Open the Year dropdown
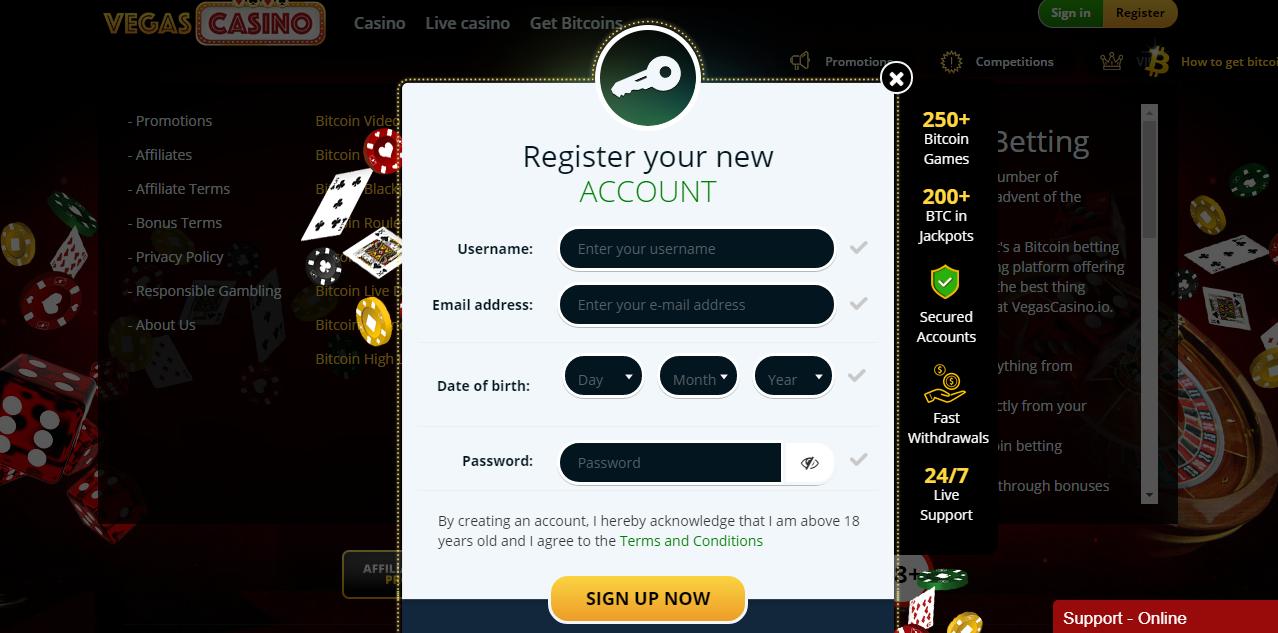Viewport: 1278px width, 633px height. [x=793, y=377]
